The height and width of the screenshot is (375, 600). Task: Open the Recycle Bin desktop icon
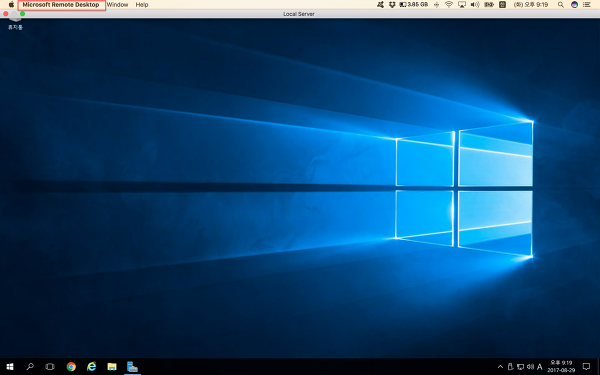point(15,23)
